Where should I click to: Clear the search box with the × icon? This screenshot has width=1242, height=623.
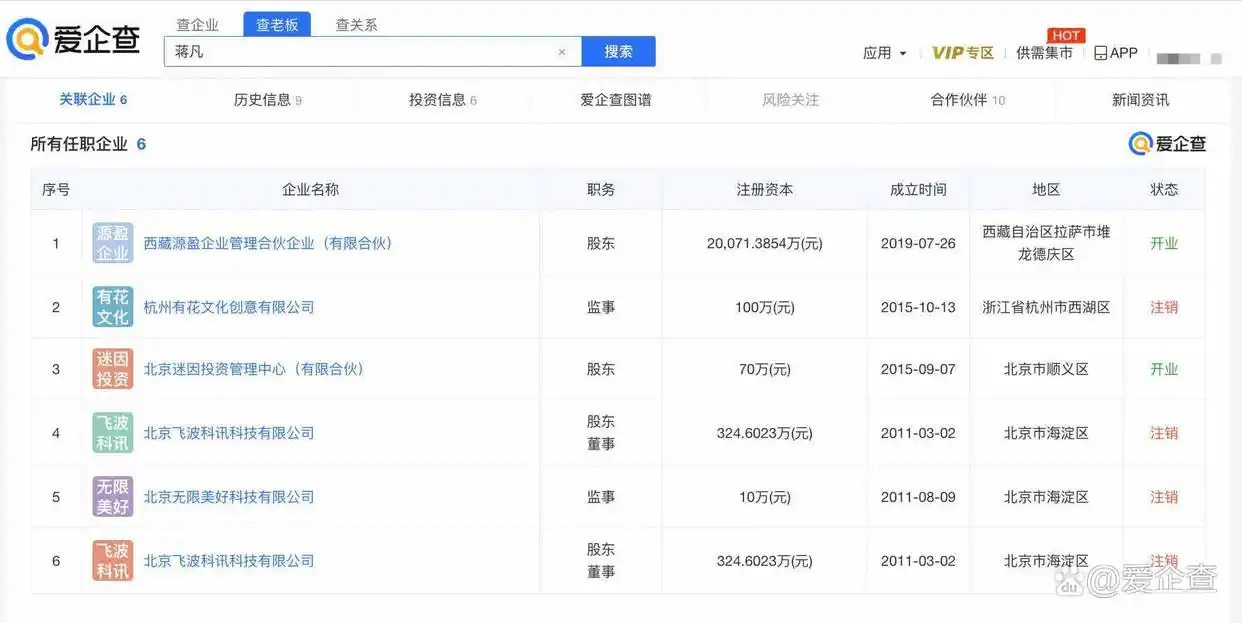click(562, 52)
